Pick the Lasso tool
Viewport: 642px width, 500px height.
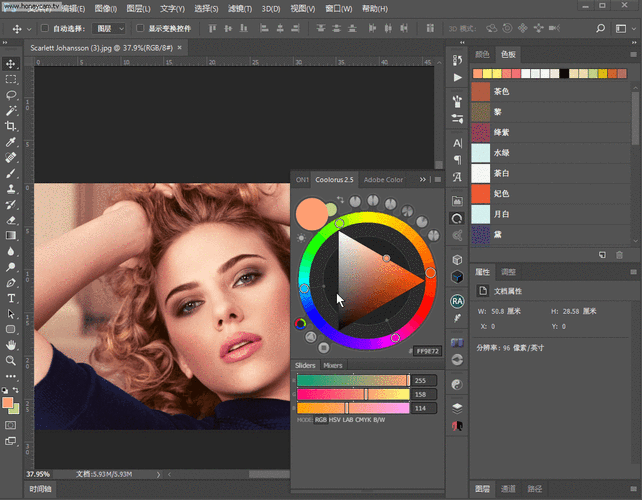(x=11, y=95)
